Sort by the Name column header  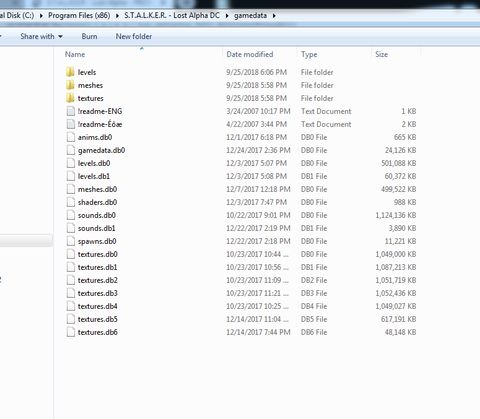[x=75, y=54]
